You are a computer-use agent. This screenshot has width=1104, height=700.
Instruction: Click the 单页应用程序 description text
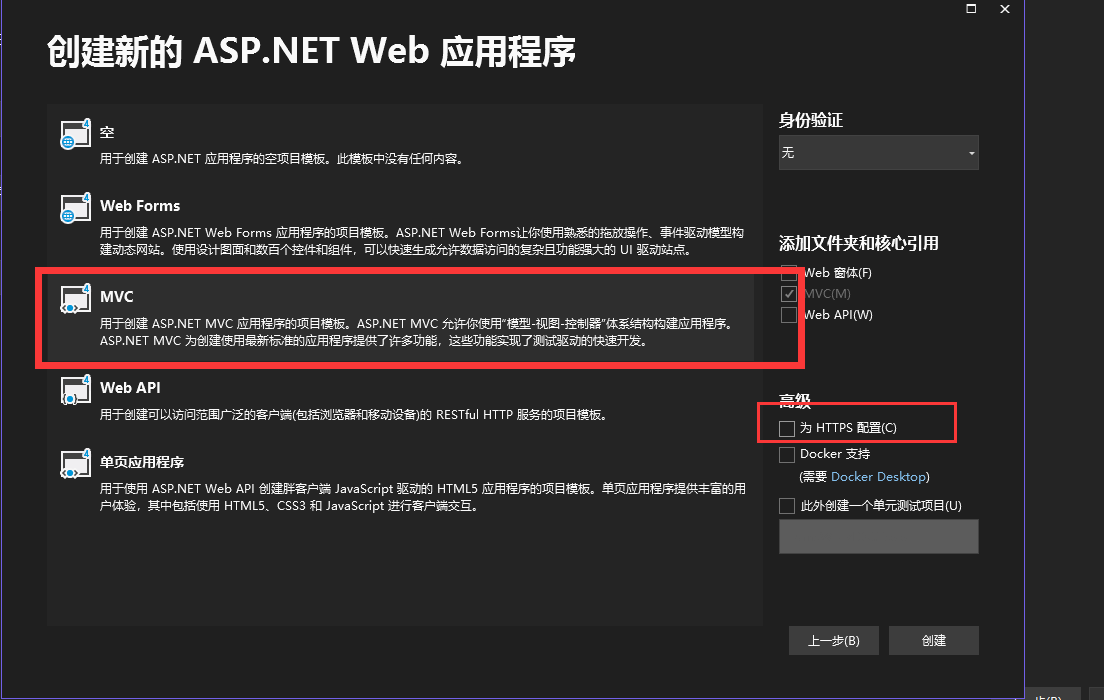(x=422, y=496)
